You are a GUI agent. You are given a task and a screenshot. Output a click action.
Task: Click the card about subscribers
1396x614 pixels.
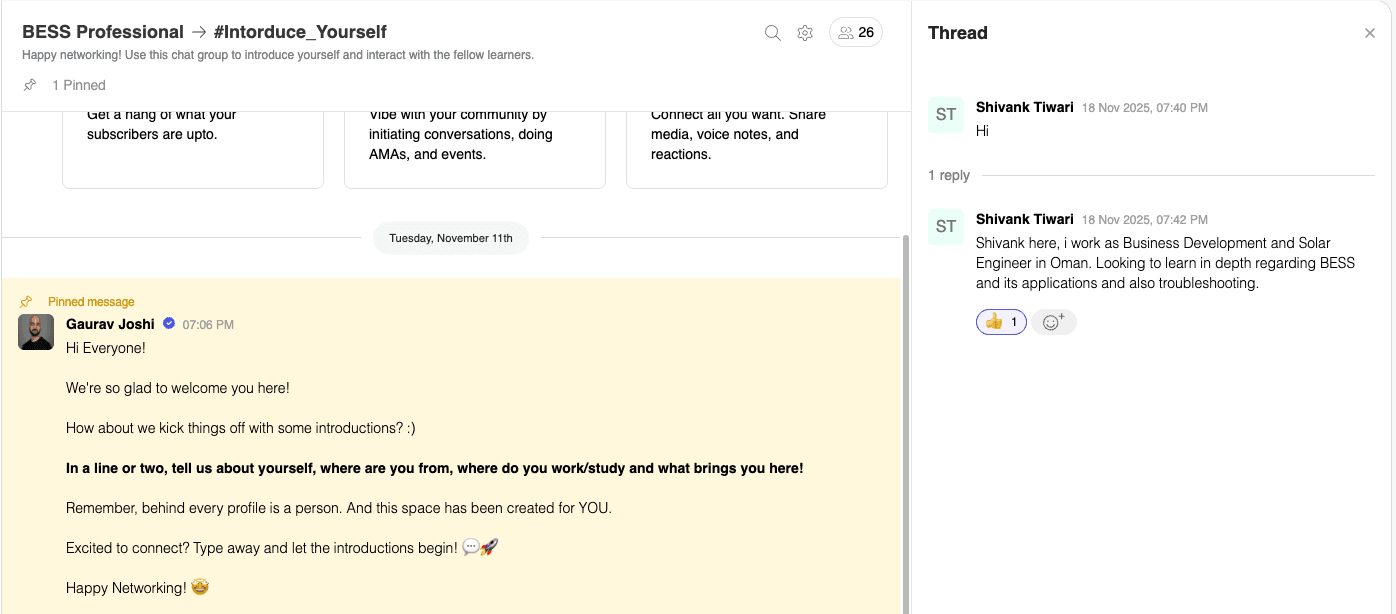(193, 150)
